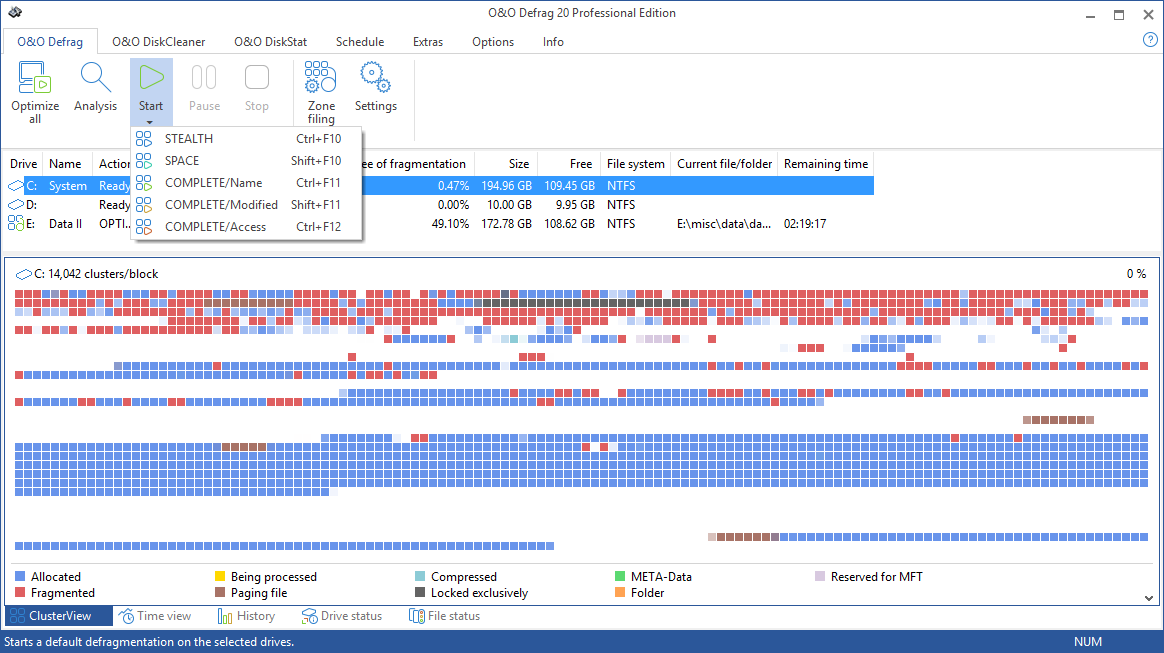Image resolution: width=1164 pixels, height=653 pixels.
Task: Click the E: drive status icon in the list
Action: point(16,223)
